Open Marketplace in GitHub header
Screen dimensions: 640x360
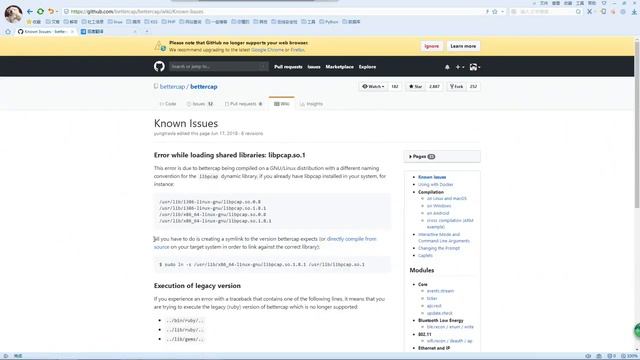click(339, 67)
